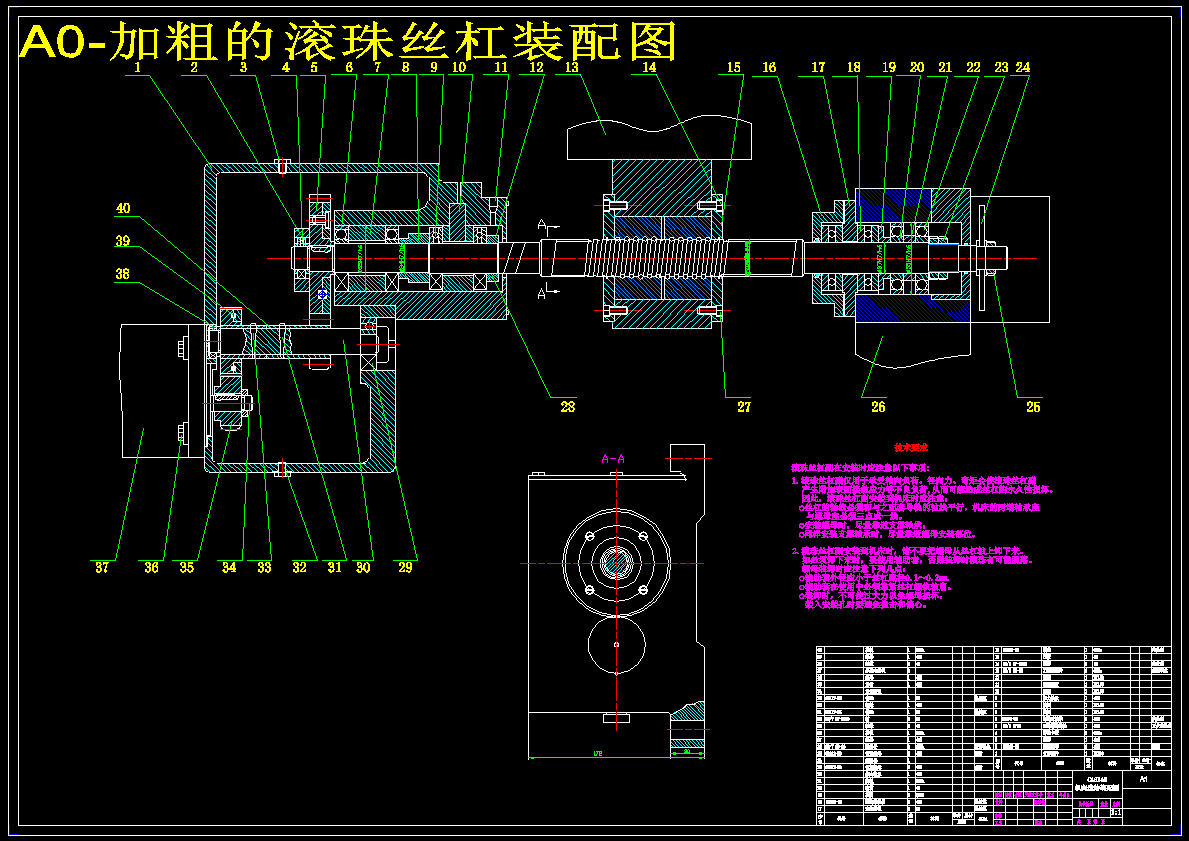The width and height of the screenshot is (1189, 841).
Task: Select part callout number 4
Action: 286,67
